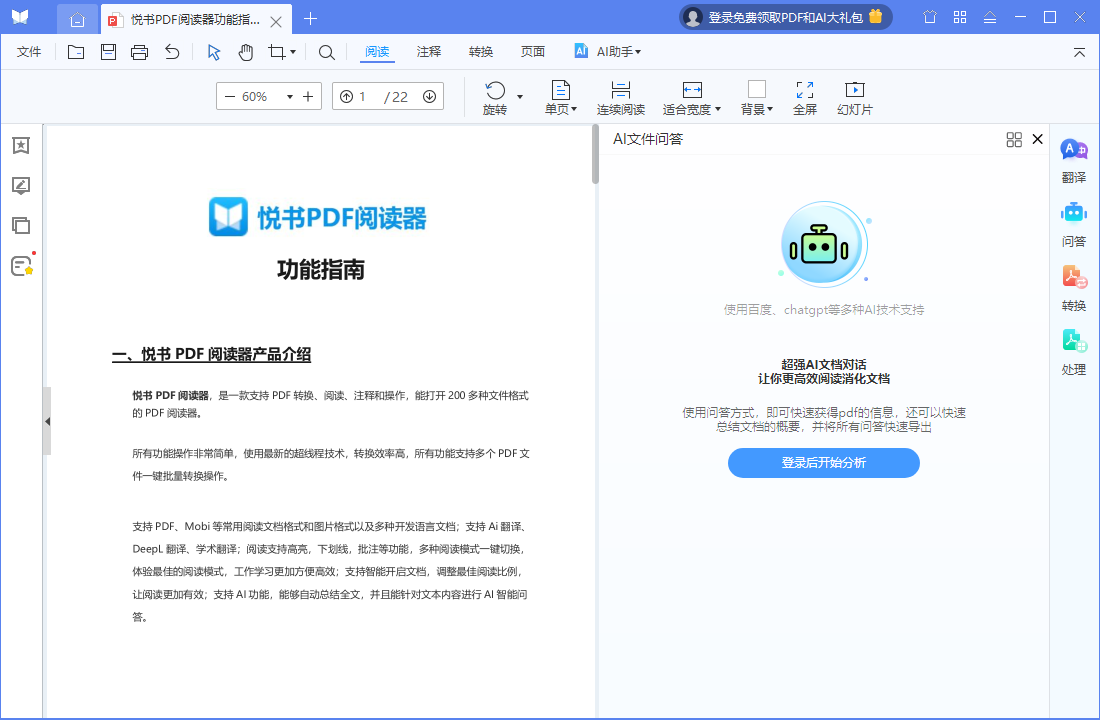The height and width of the screenshot is (720, 1100).
Task: Open the 单页 page layout dropdown
Action: pos(561,96)
